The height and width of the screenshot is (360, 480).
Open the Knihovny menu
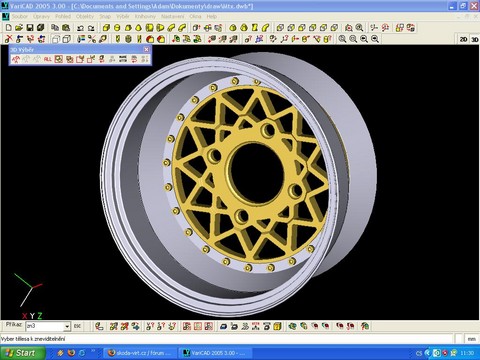click(145, 16)
